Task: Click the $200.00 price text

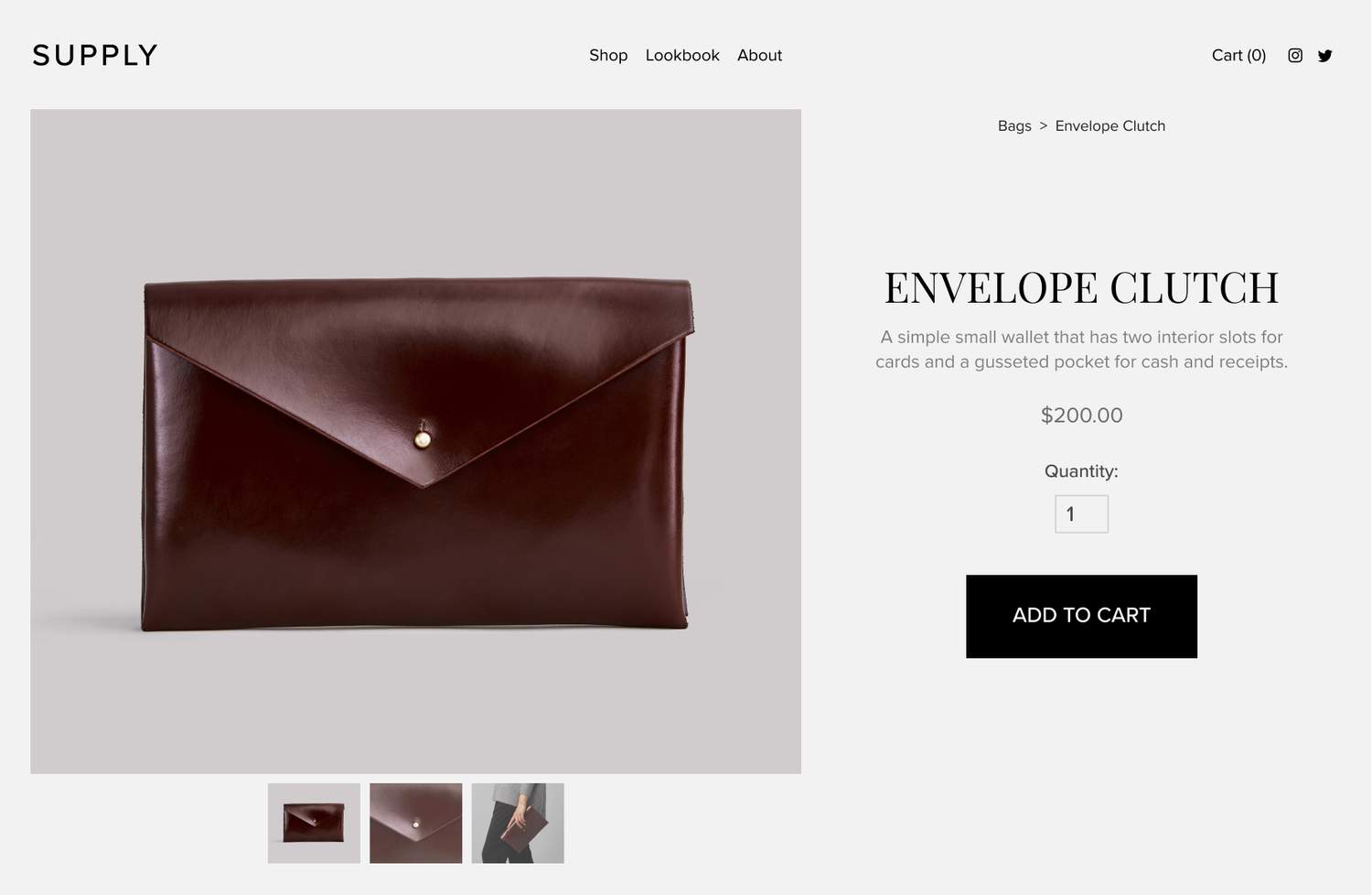Action: 1082,415
